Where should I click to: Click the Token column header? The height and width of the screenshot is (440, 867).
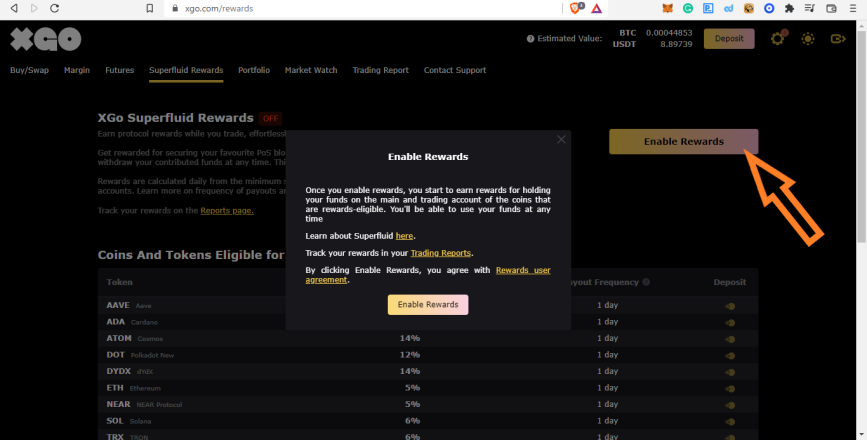pos(119,282)
